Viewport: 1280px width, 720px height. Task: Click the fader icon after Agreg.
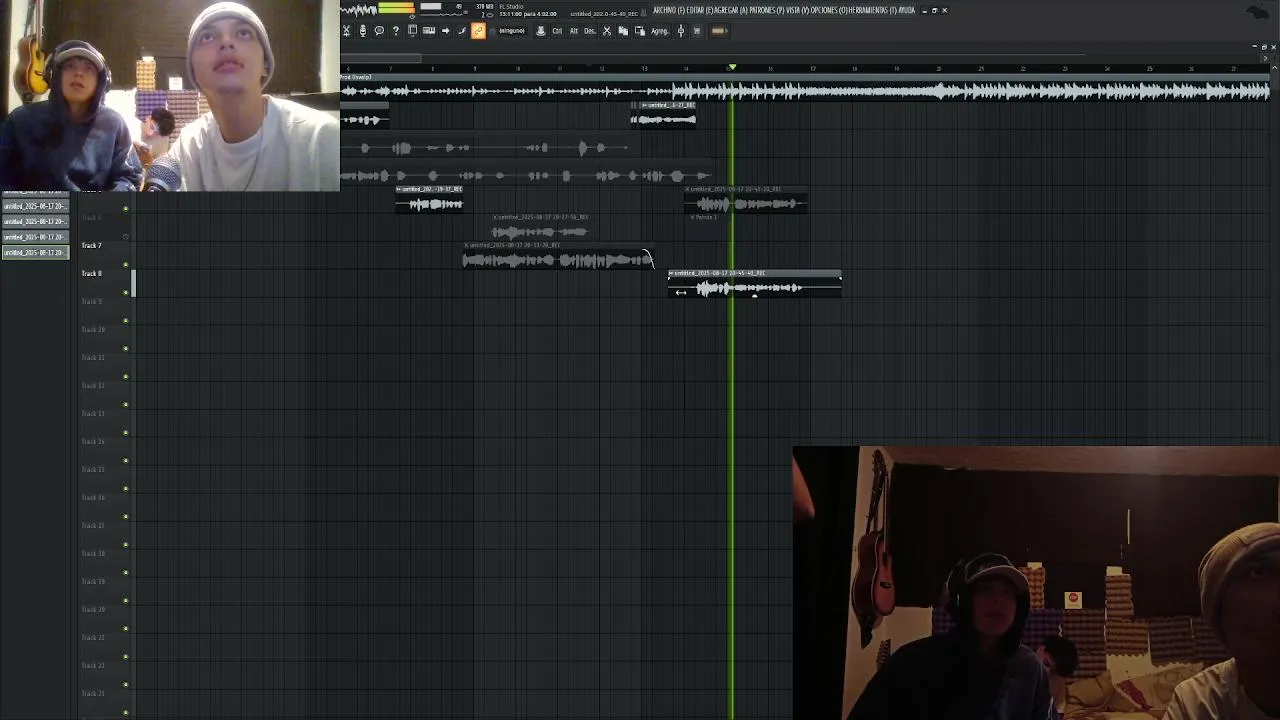tap(681, 31)
